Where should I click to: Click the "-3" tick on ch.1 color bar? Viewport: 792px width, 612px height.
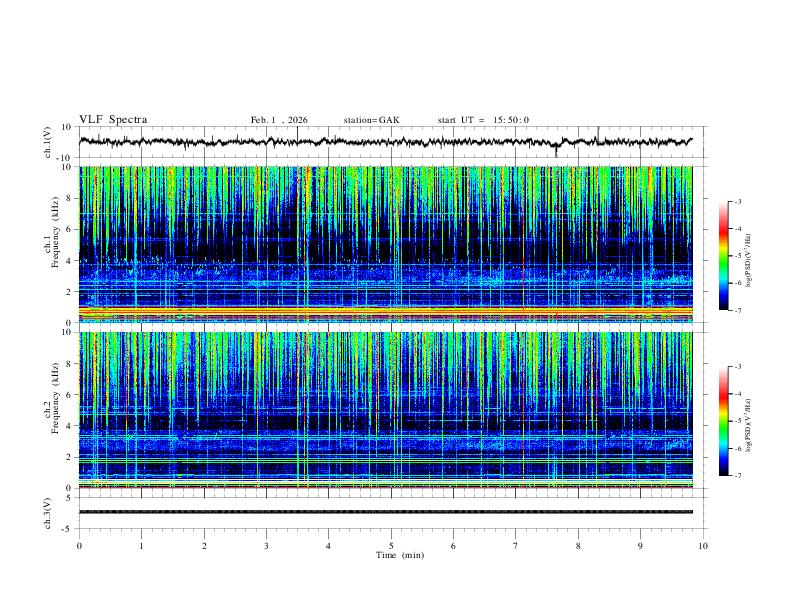coord(738,201)
